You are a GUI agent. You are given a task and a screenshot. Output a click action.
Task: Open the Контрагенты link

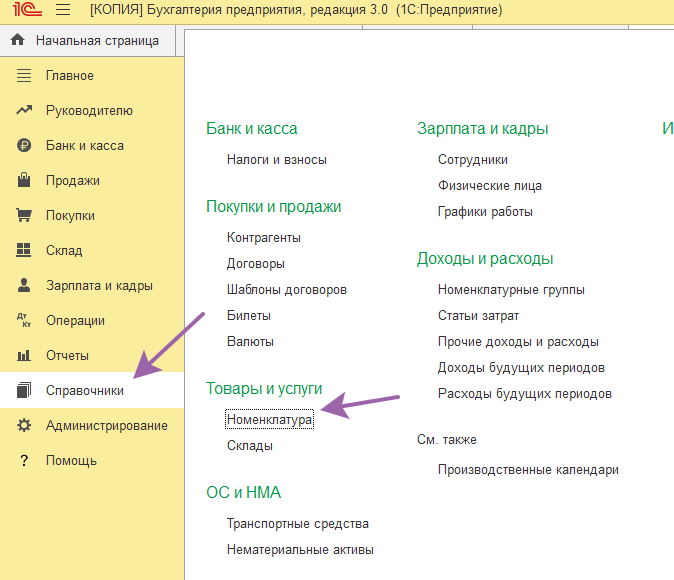(x=264, y=238)
